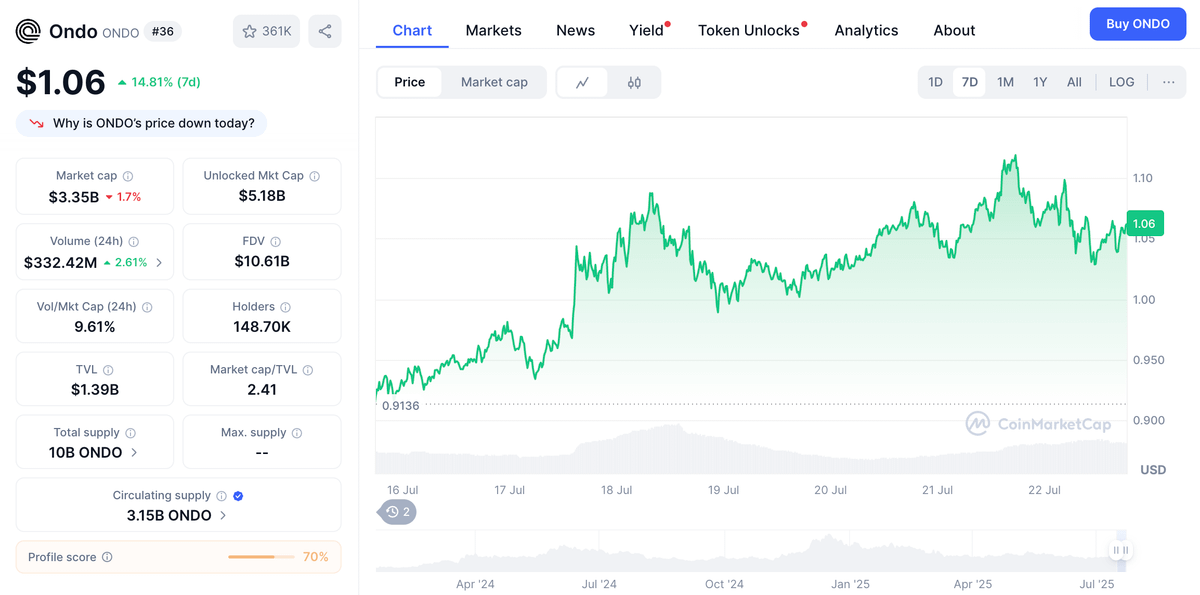Click FDV info icon
Viewport: 1200px width, 595px height.
[x=275, y=242]
